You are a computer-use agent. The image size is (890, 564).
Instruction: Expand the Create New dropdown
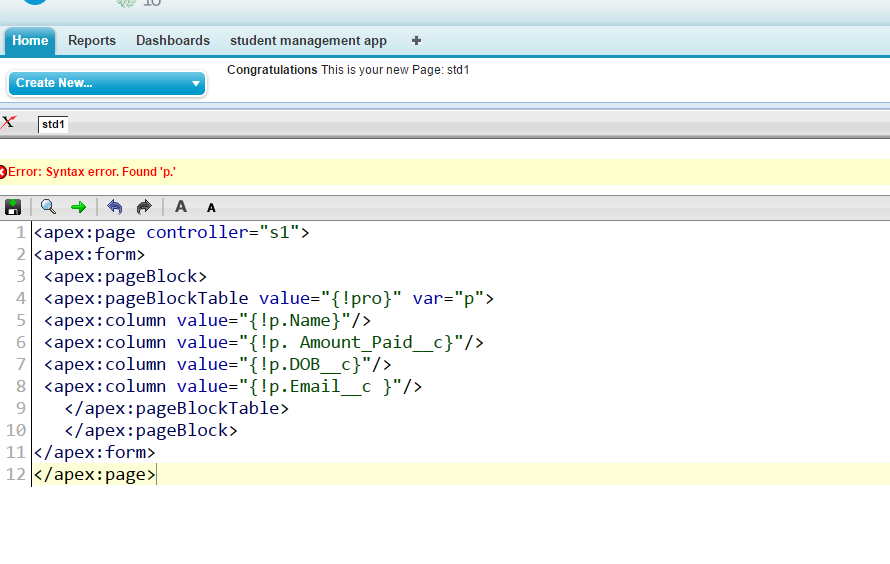[x=106, y=83]
